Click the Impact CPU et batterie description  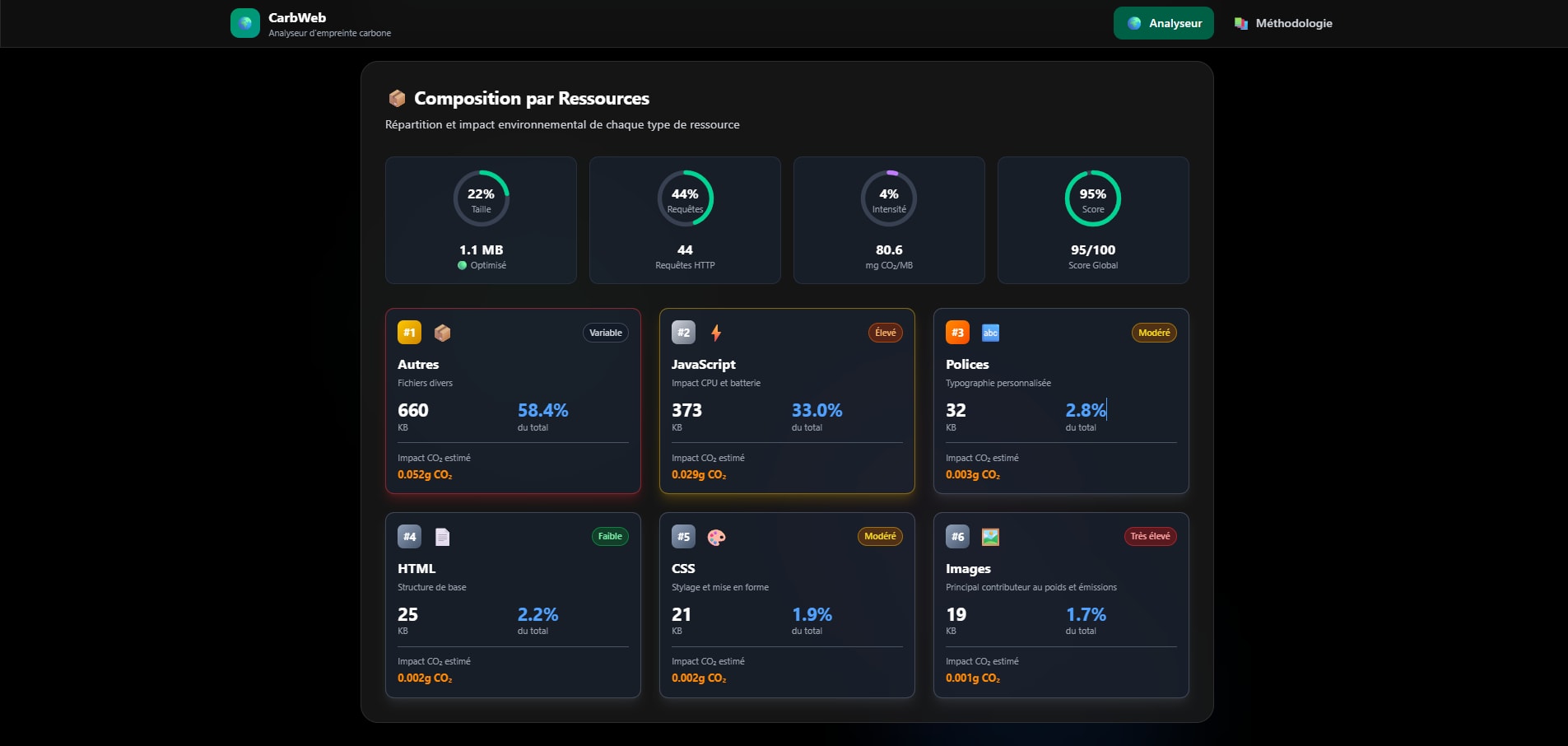716,383
